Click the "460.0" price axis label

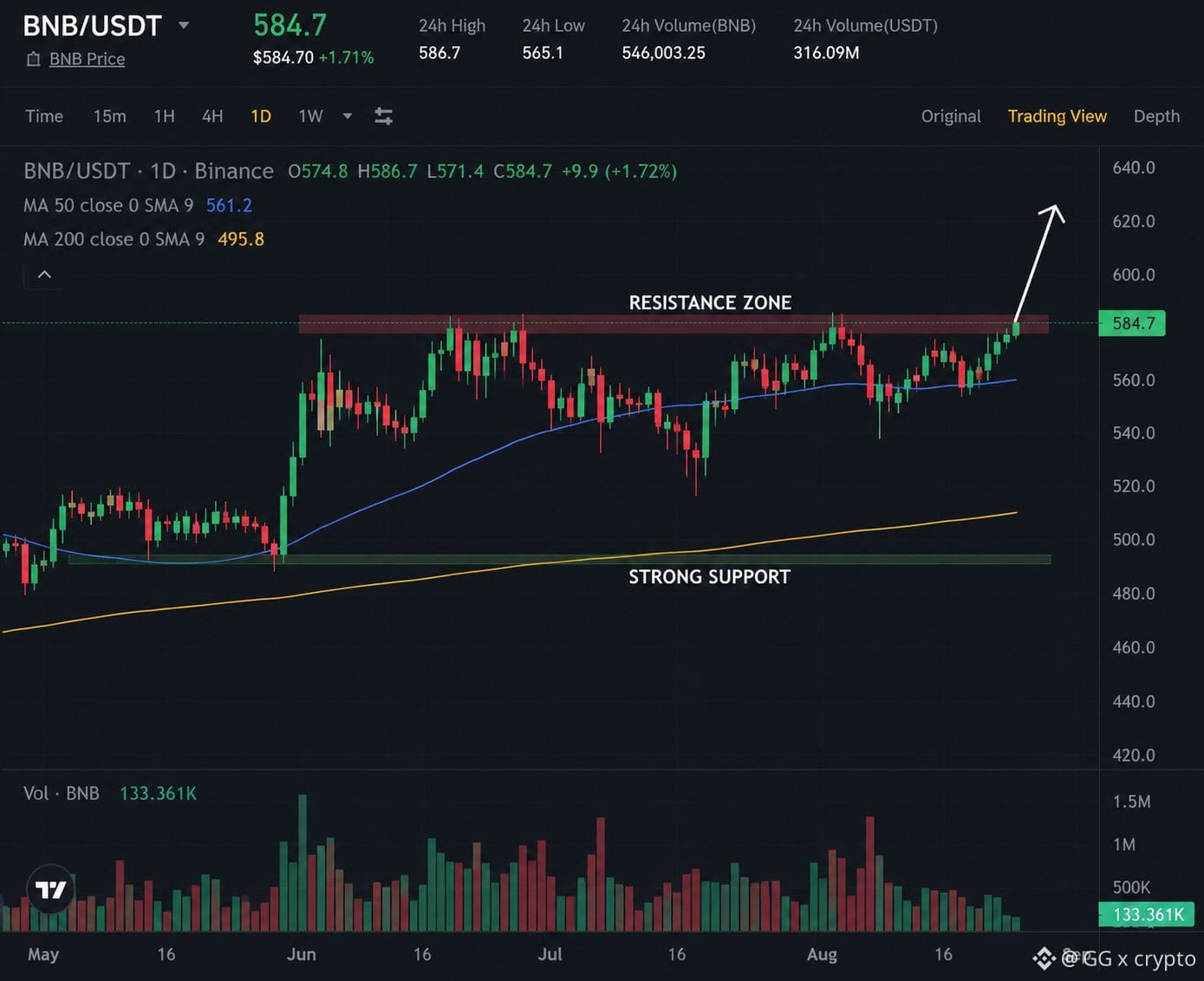pyautogui.click(x=1134, y=647)
